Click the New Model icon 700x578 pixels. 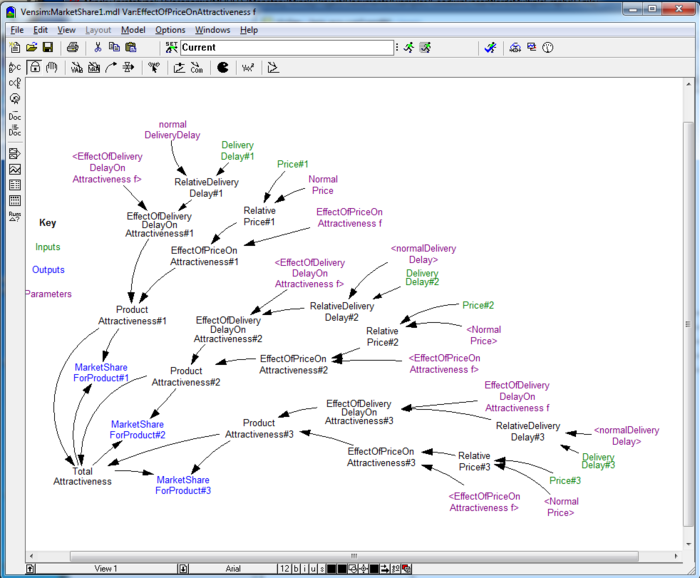coord(15,47)
